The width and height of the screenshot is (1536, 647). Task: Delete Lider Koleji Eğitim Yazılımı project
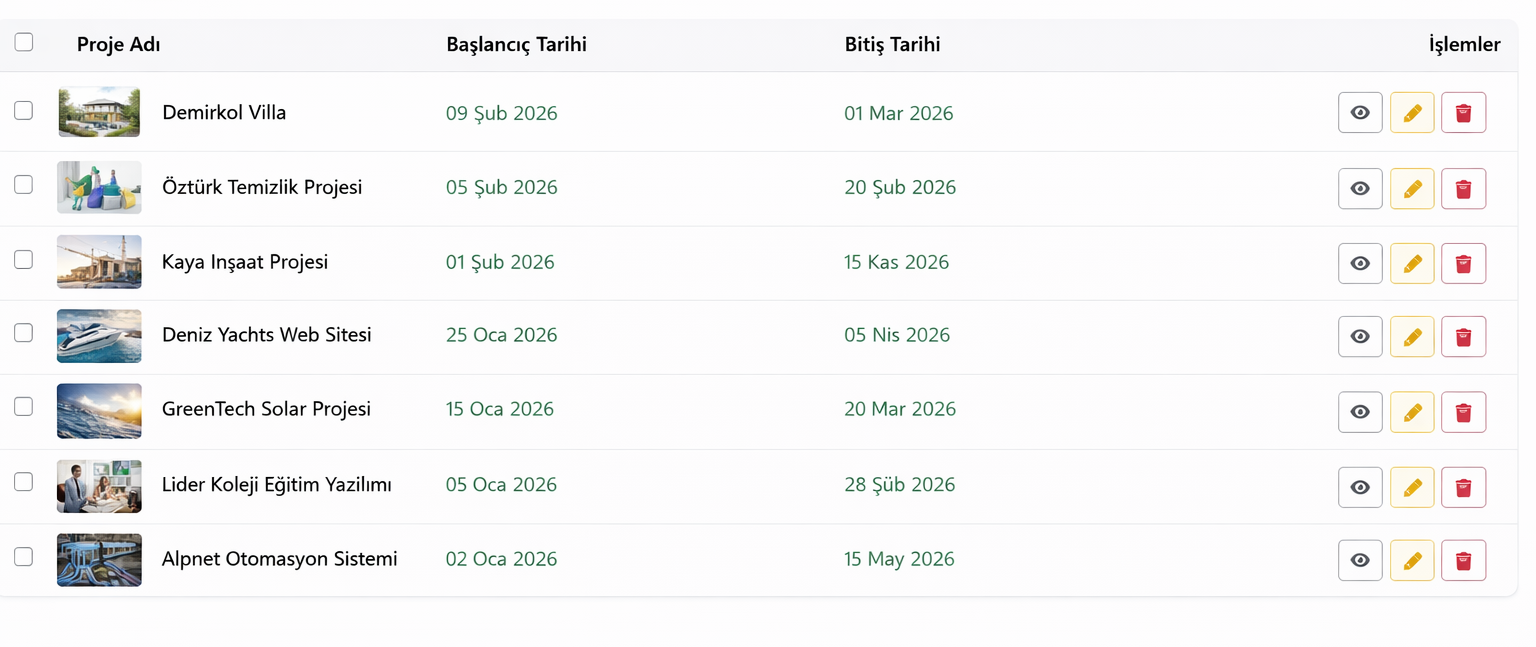point(1463,487)
